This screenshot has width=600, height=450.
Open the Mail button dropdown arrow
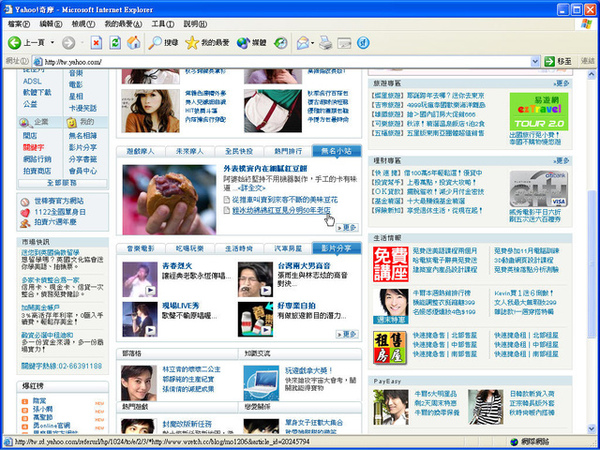click(x=313, y=43)
